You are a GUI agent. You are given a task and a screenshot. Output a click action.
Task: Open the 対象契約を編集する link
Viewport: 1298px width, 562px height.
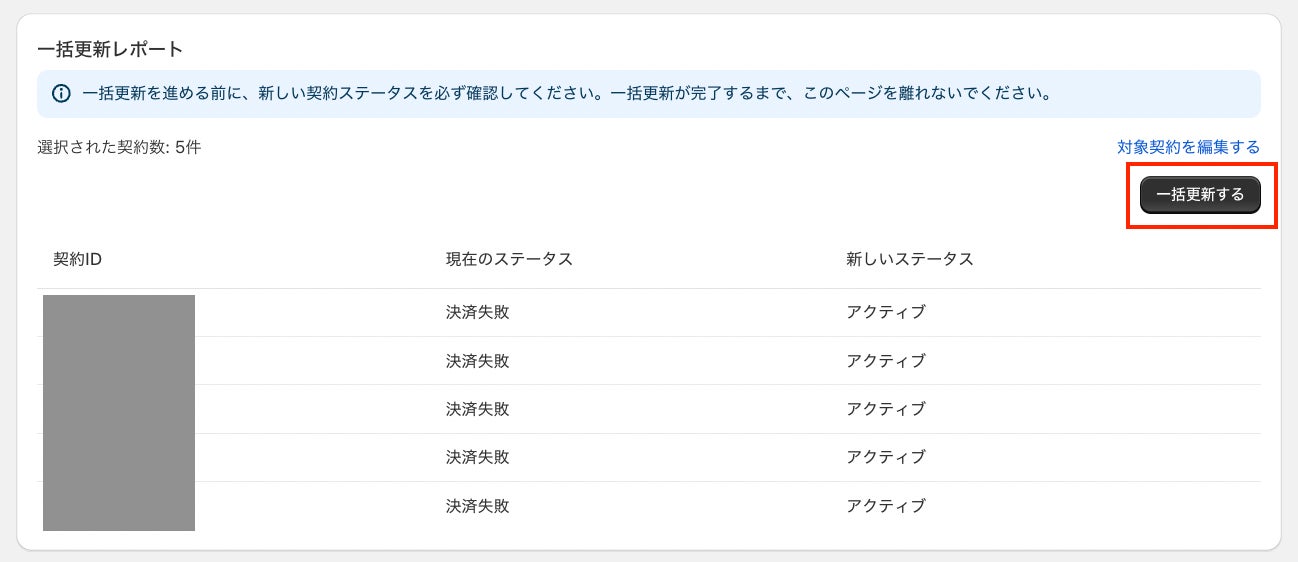(x=1188, y=147)
